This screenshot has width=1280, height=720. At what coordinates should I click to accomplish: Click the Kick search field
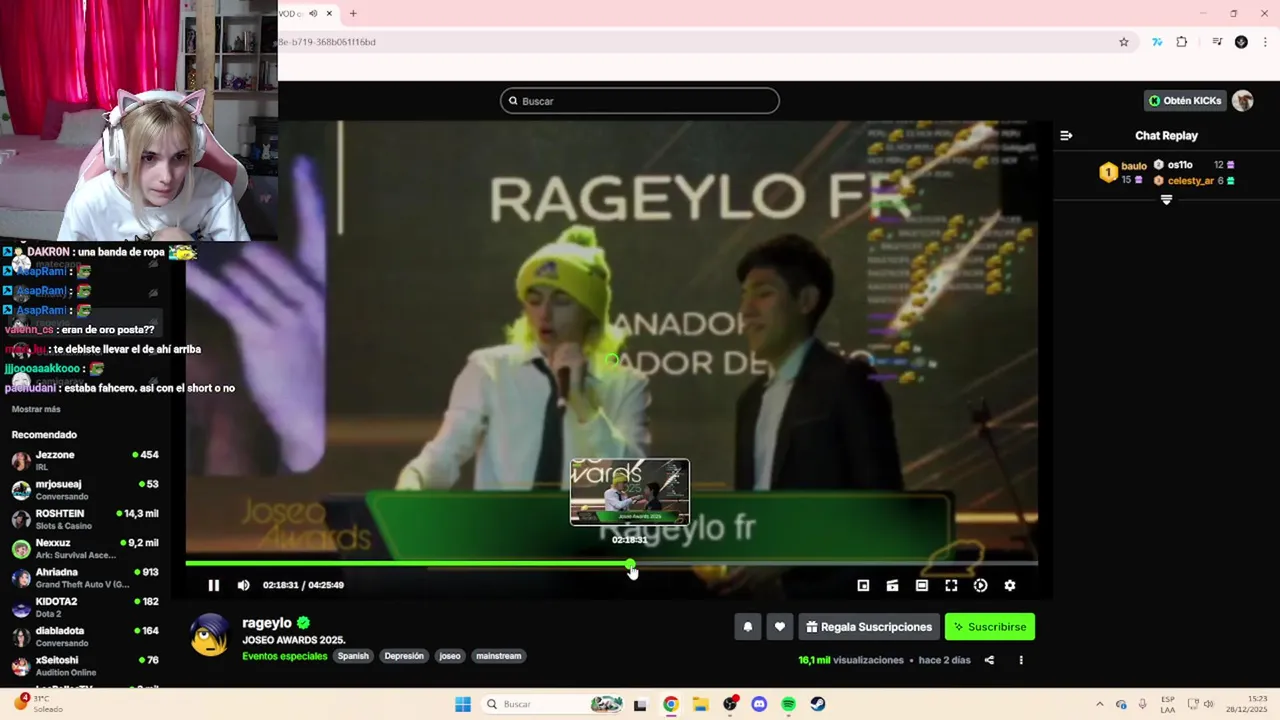[x=640, y=101]
